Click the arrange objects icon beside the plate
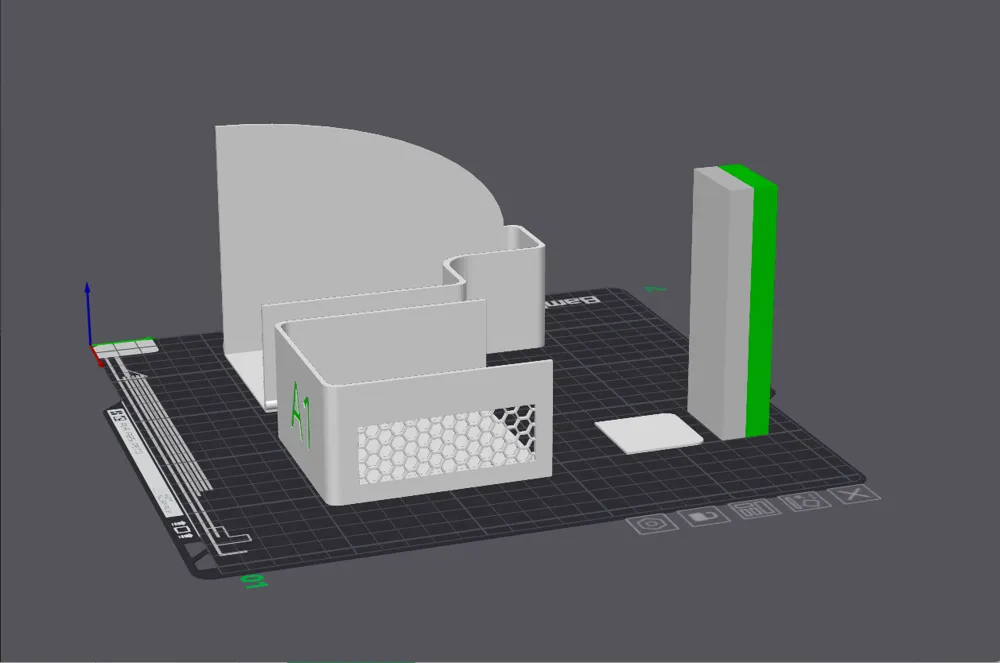The height and width of the screenshot is (663, 1000). [750, 509]
